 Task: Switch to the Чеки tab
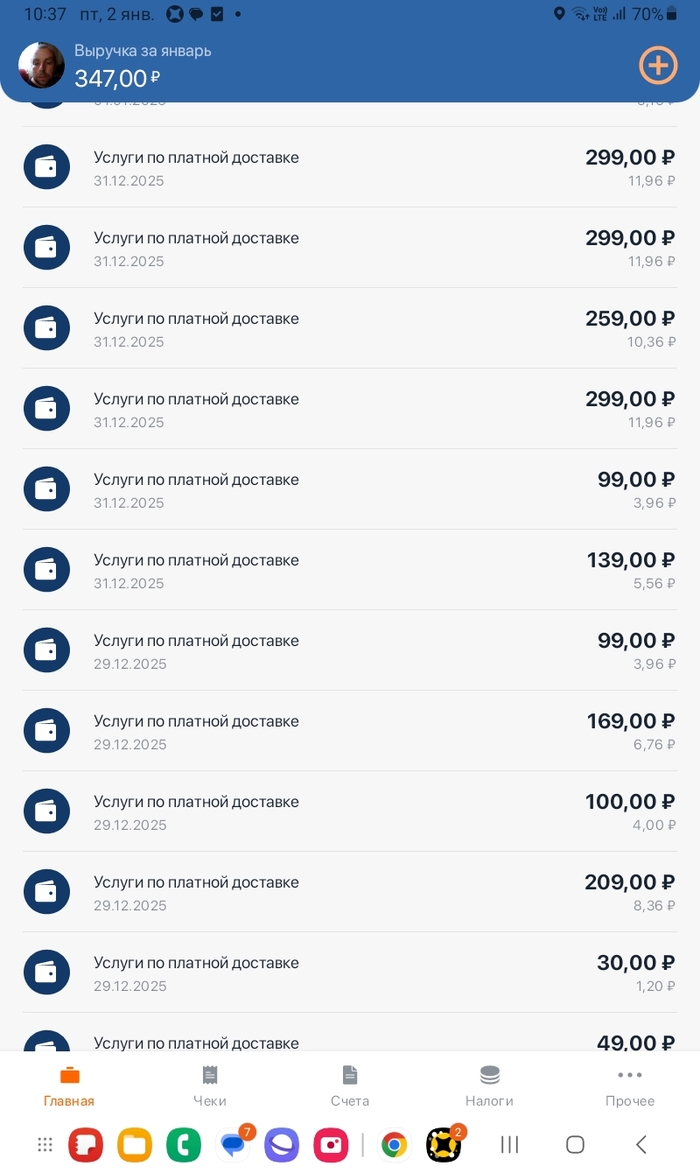click(x=210, y=1086)
